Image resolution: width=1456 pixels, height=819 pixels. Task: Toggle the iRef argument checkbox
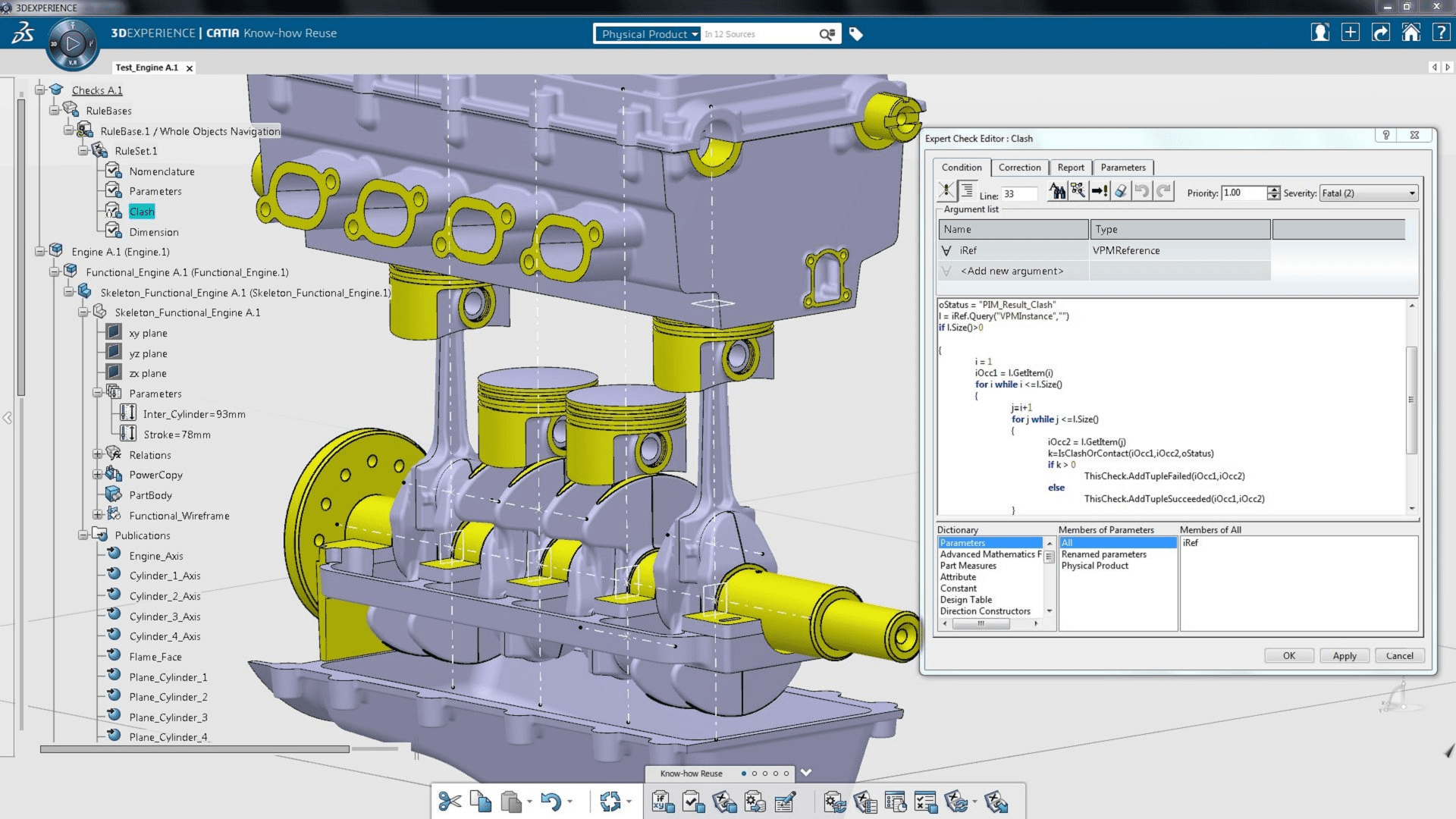pyautogui.click(x=944, y=250)
